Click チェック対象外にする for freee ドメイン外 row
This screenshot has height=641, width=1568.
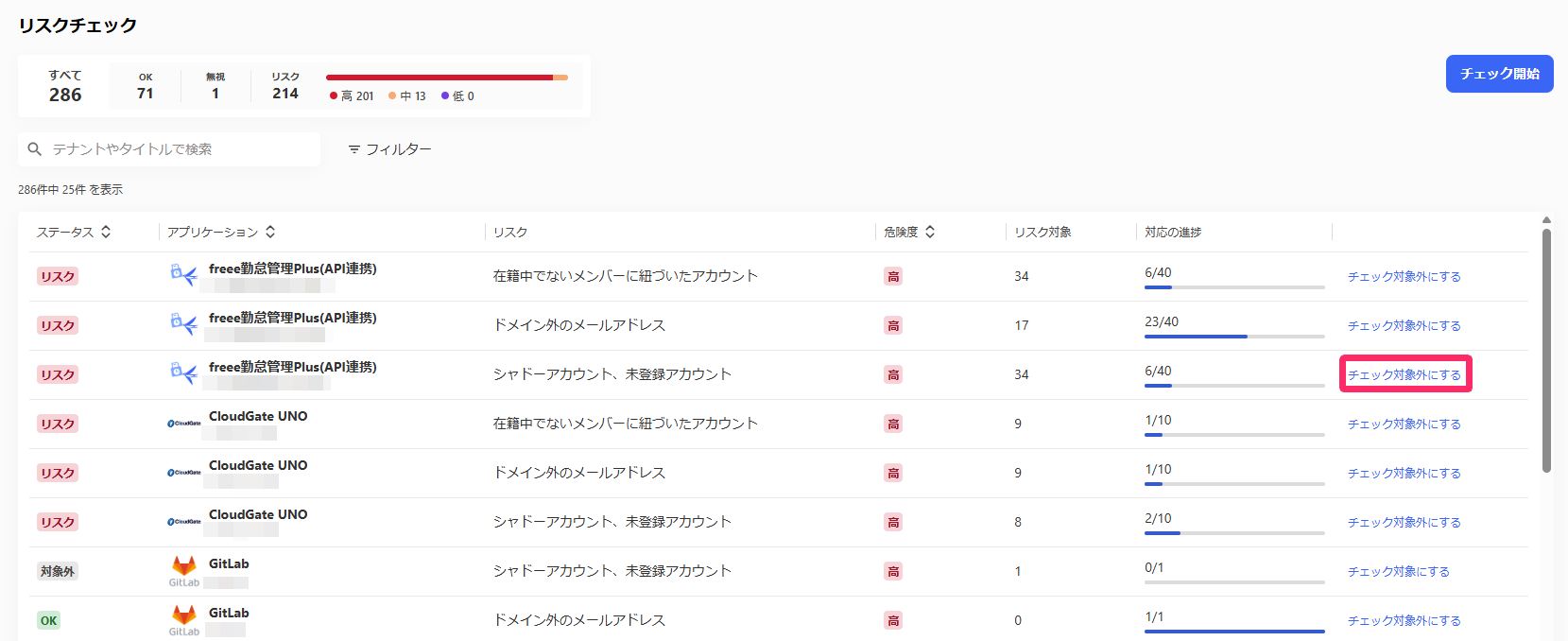1404,325
